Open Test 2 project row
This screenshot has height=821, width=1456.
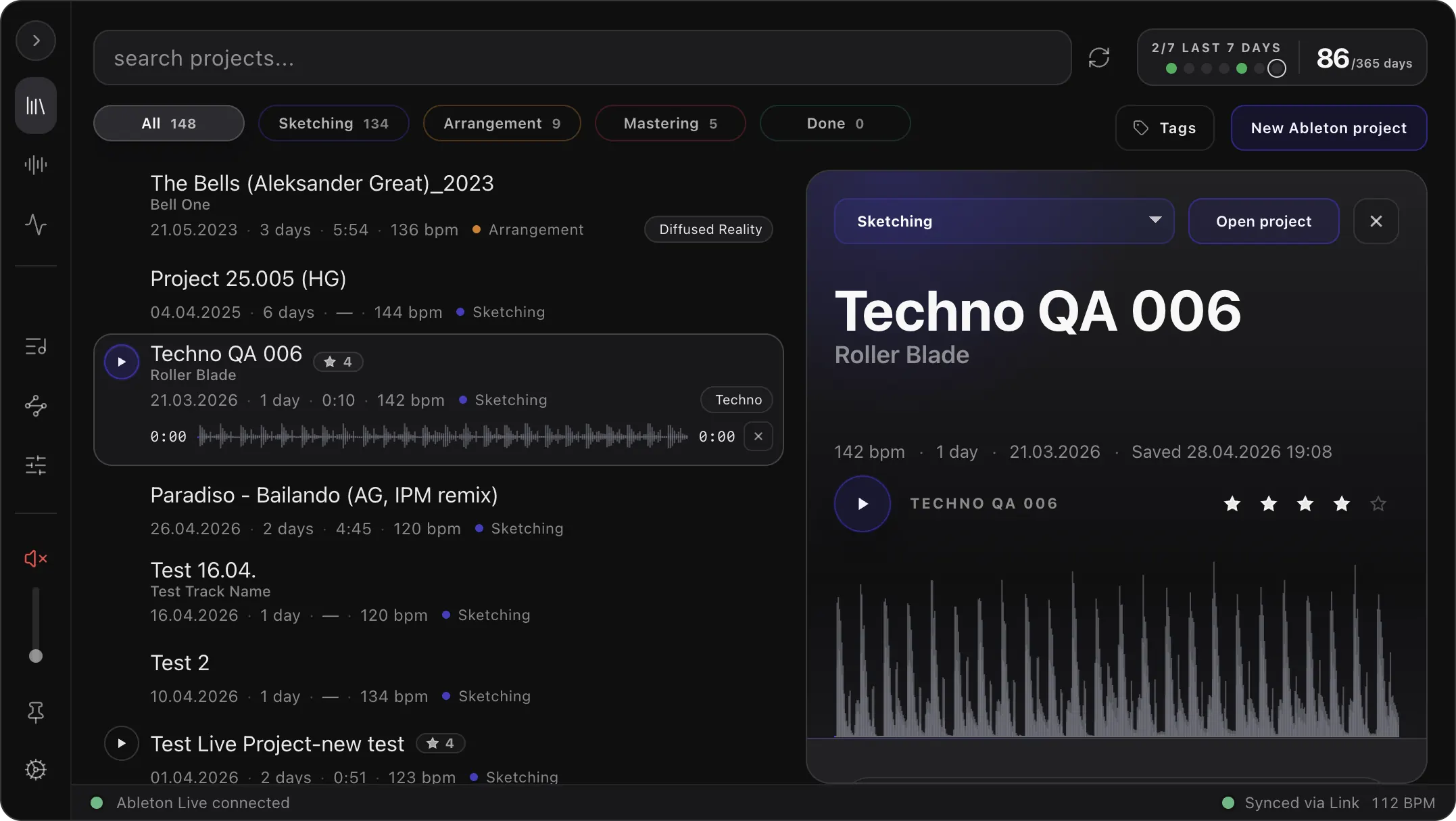pos(438,679)
